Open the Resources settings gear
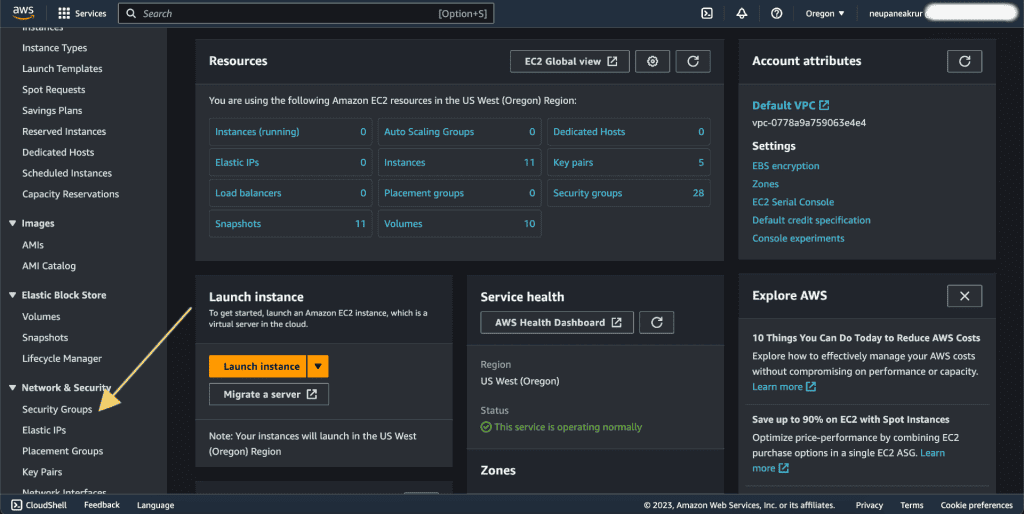The width and height of the screenshot is (1024, 514). point(652,61)
